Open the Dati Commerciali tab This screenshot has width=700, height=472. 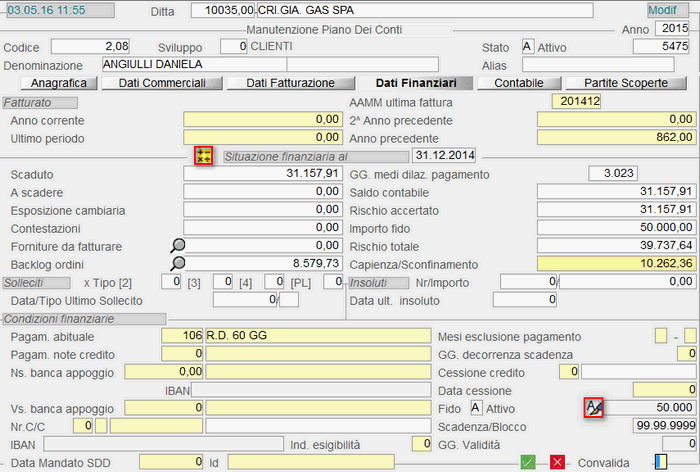[160, 83]
